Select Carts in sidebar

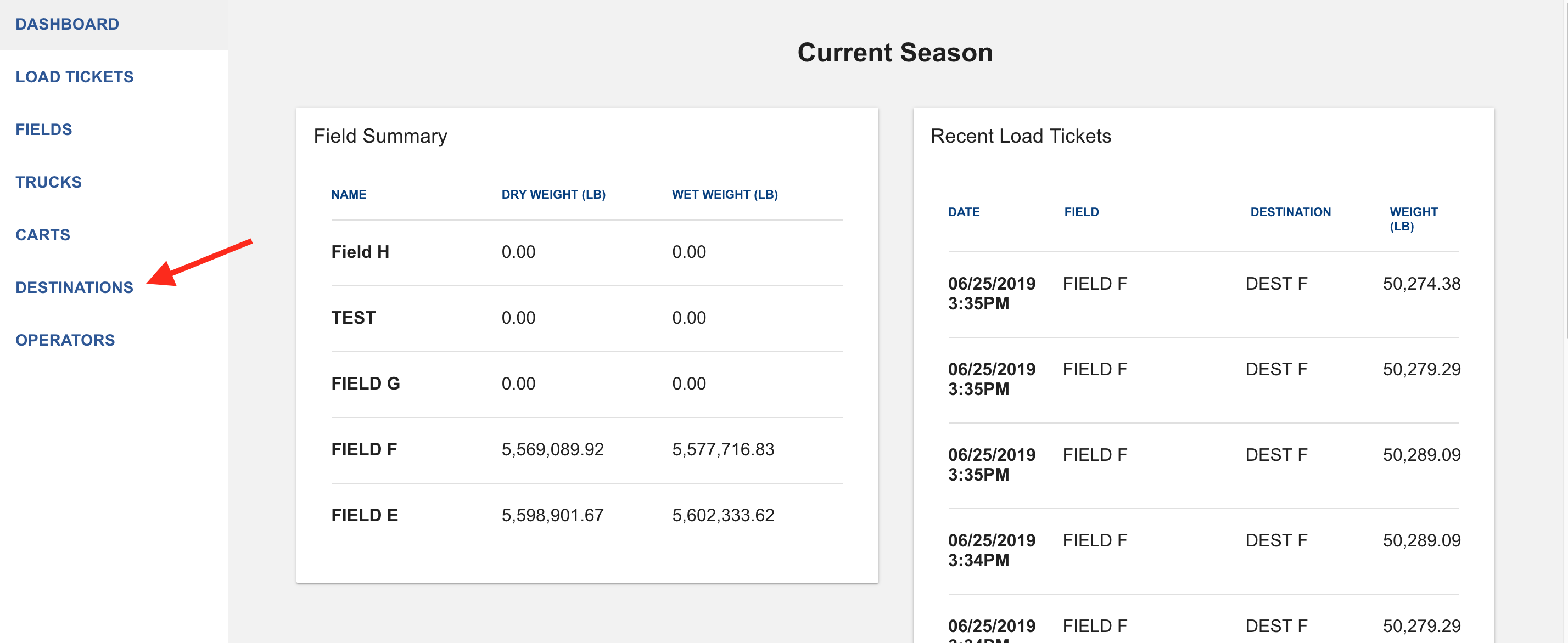pos(43,235)
